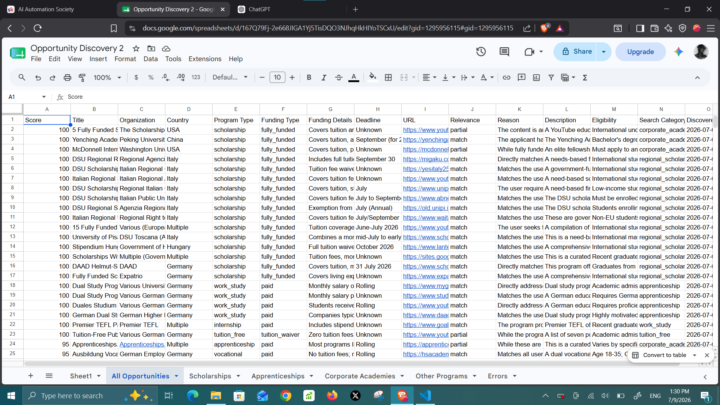The height and width of the screenshot is (405, 720).
Task: Click the insert link icon
Action: point(506,78)
